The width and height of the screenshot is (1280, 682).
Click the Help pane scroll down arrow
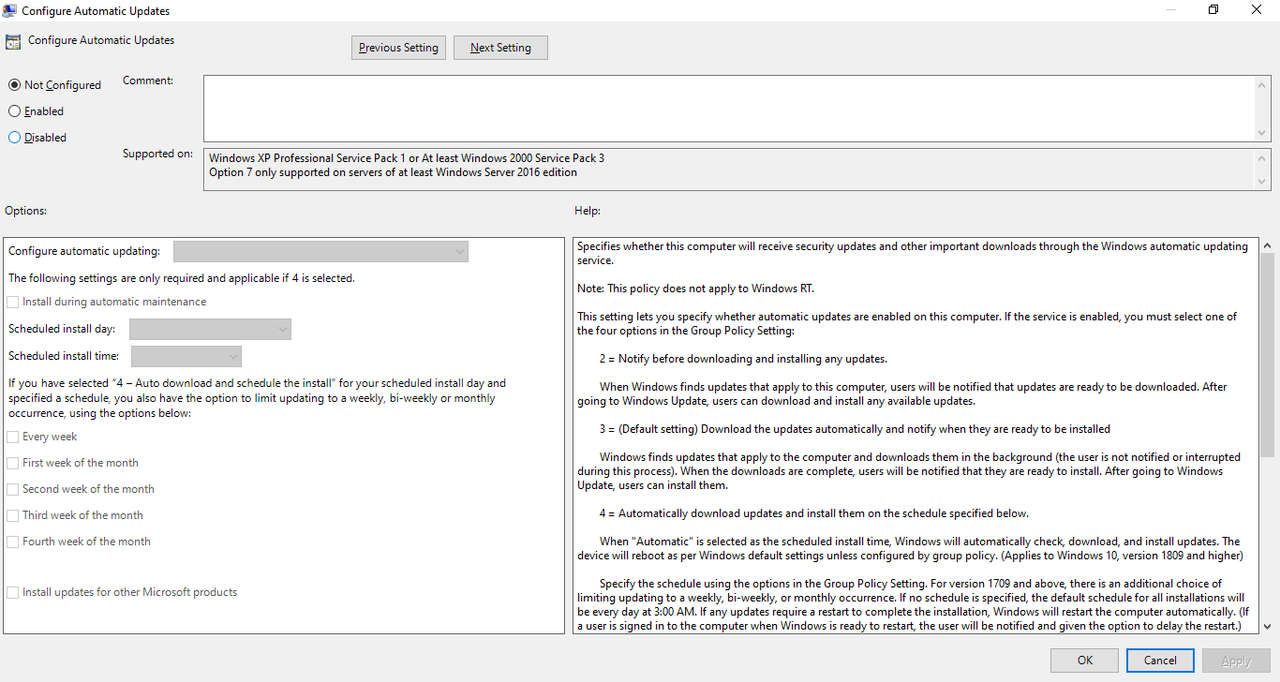click(x=1267, y=626)
